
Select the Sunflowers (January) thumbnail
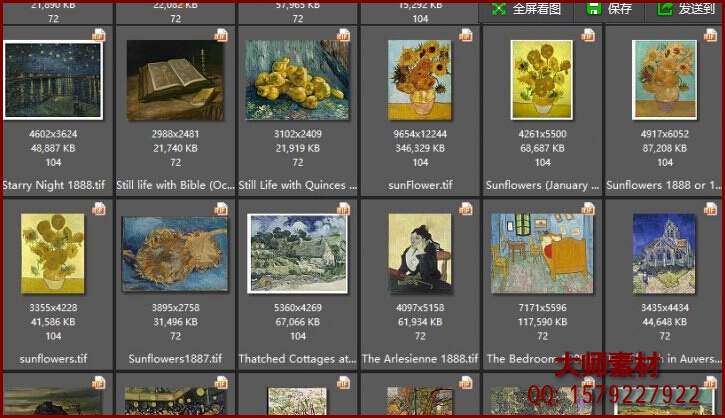tap(542, 80)
